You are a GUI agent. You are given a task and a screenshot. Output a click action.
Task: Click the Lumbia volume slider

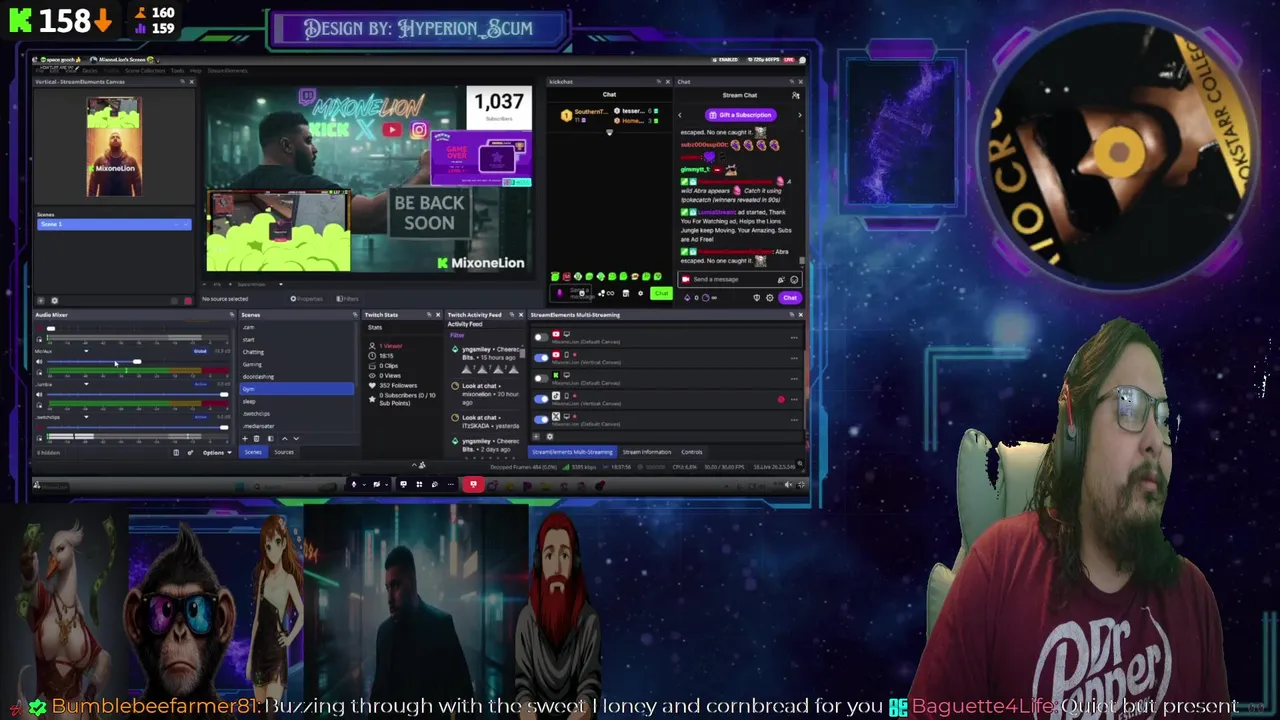coord(137,395)
